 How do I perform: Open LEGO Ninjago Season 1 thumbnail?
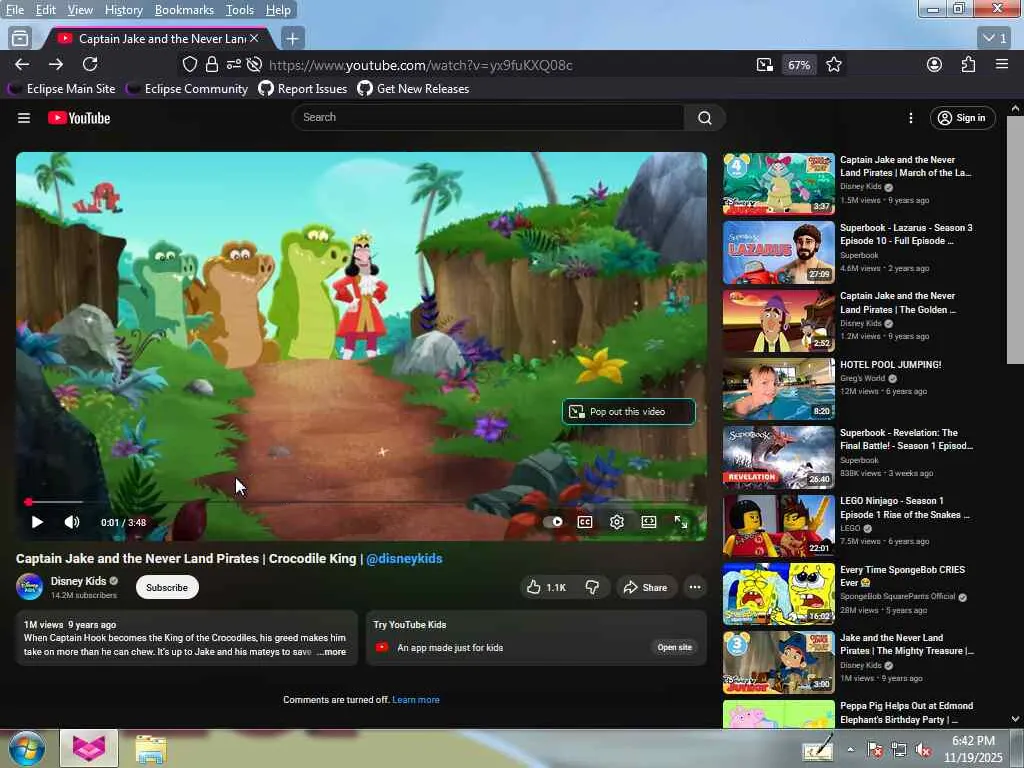click(778, 526)
